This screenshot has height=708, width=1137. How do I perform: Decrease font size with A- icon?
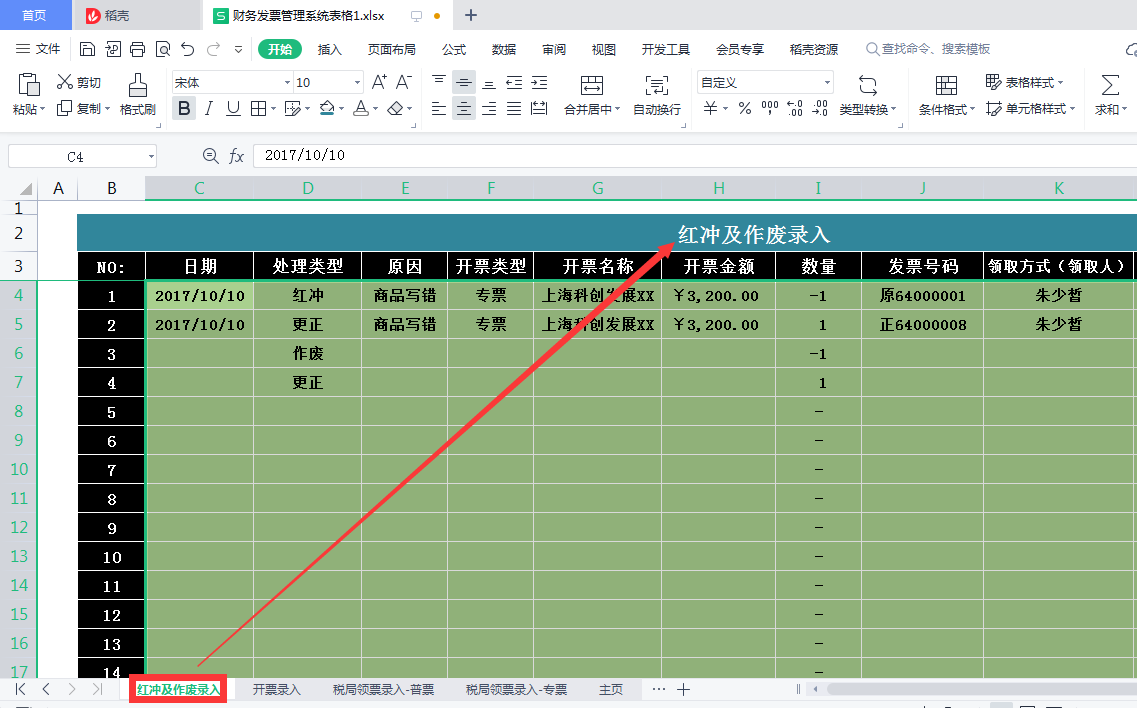[x=404, y=82]
